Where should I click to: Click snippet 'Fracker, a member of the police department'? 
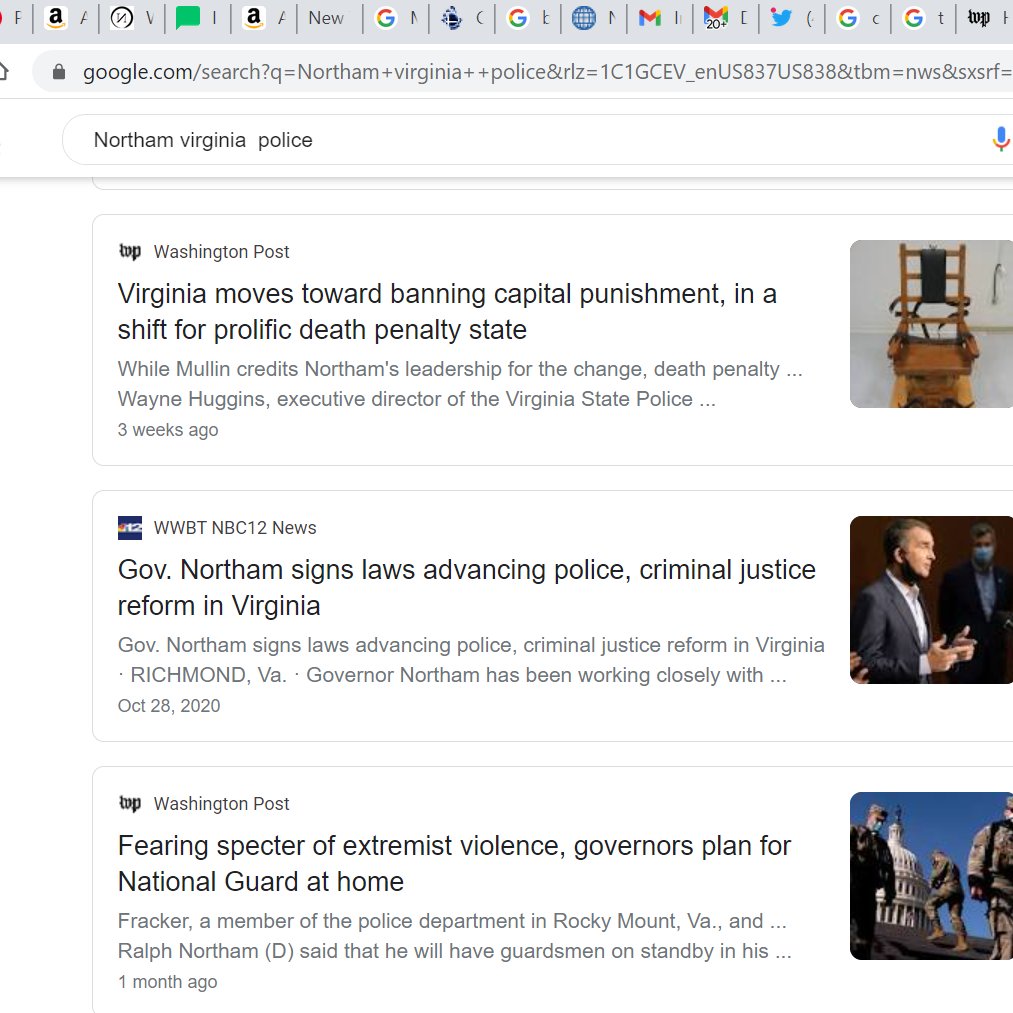[454, 935]
